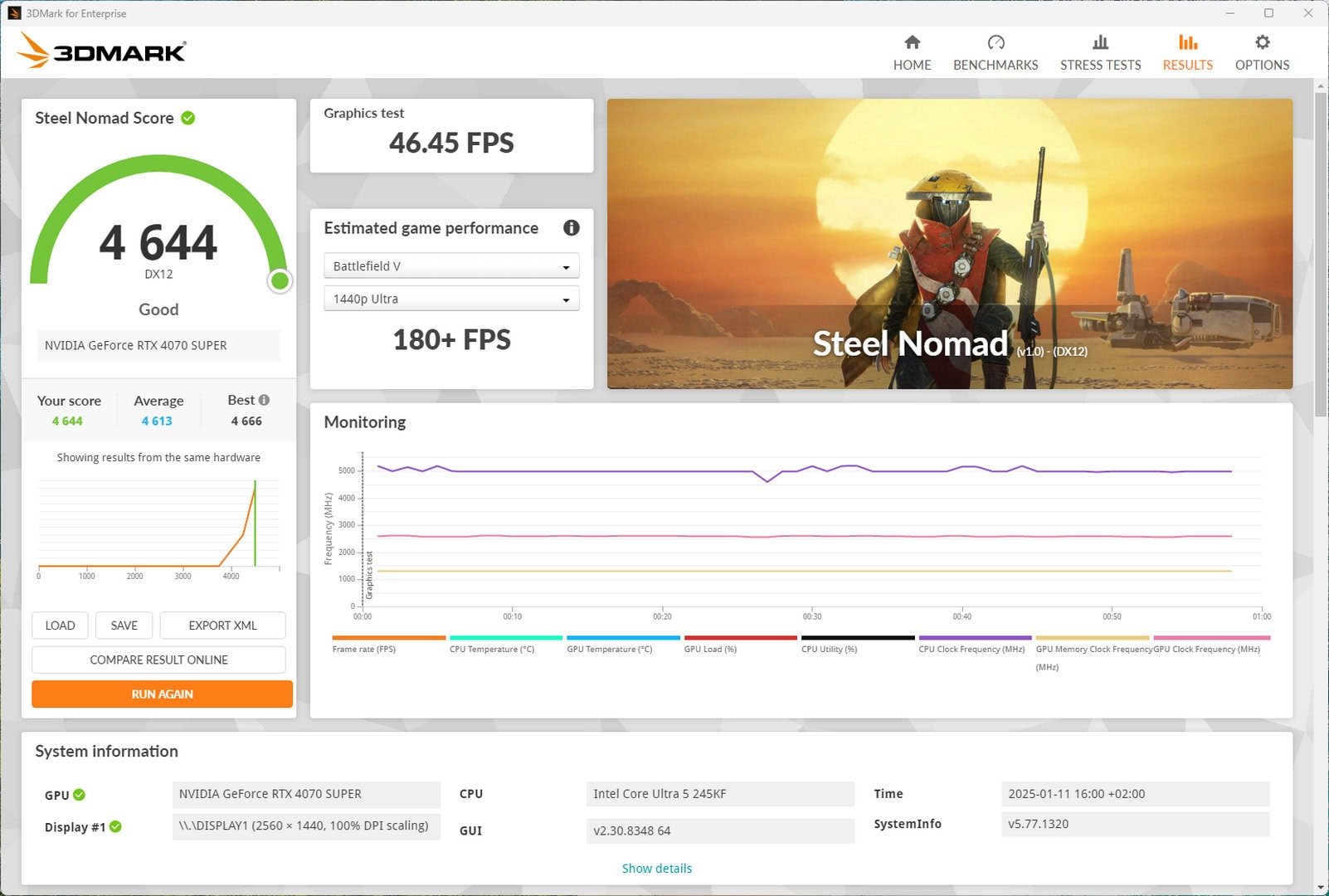Image resolution: width=1329 pixels, height=896 pixels.
Task: Click the green score gauge end marker
Action: (x=280, y=281)
